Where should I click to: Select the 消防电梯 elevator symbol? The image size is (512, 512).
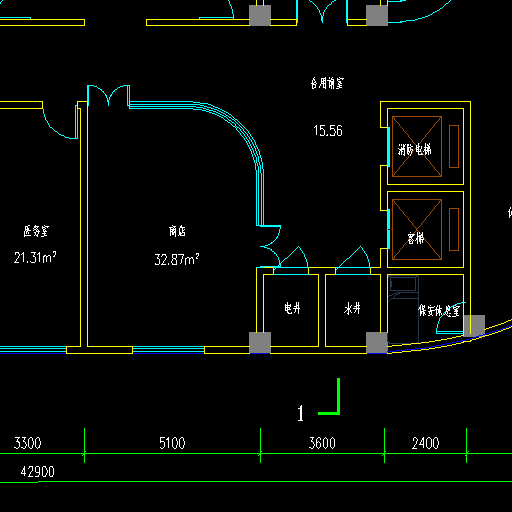tap(417, 146)
